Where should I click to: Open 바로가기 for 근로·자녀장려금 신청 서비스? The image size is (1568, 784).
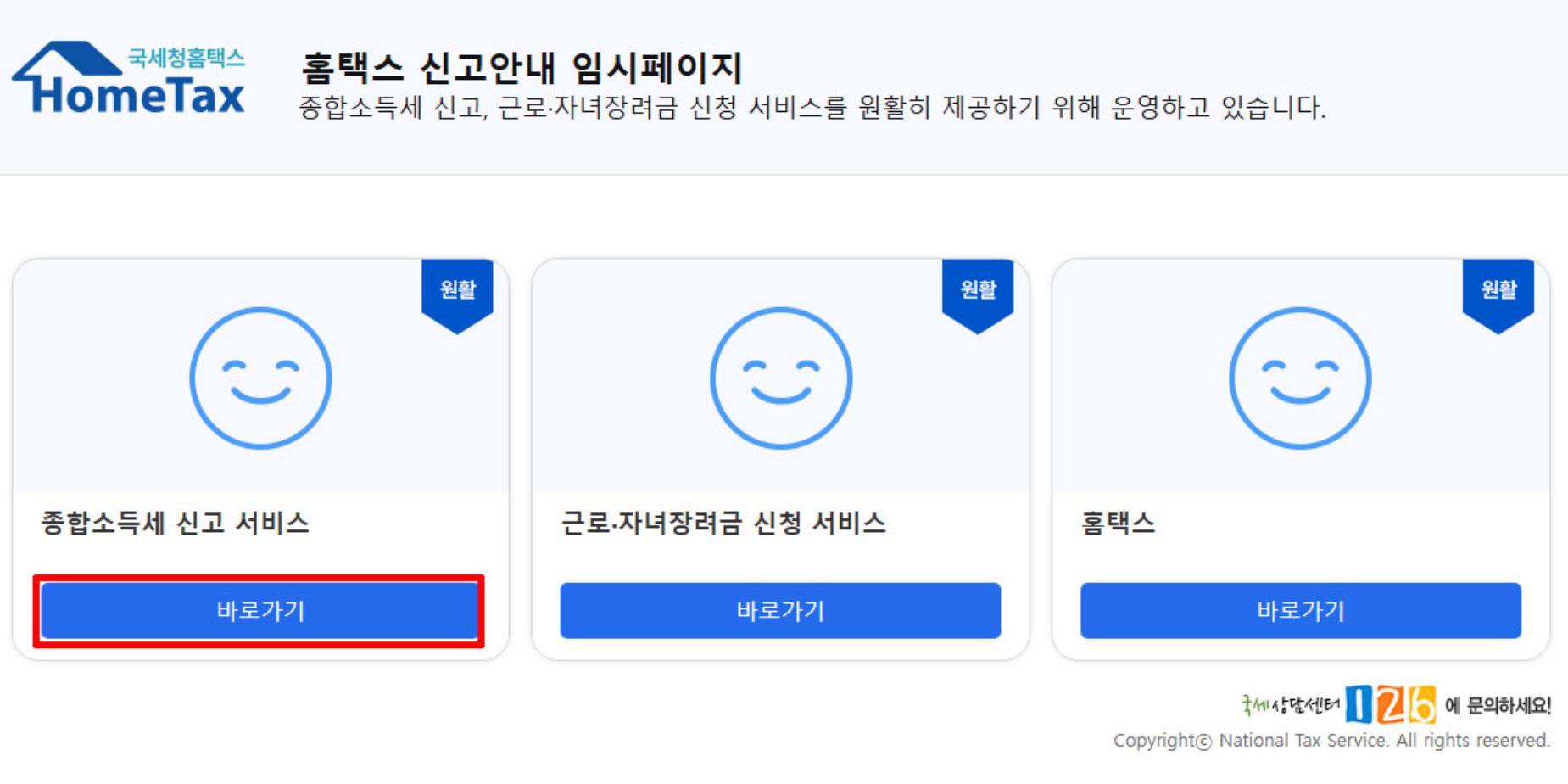tap(780, 611)
